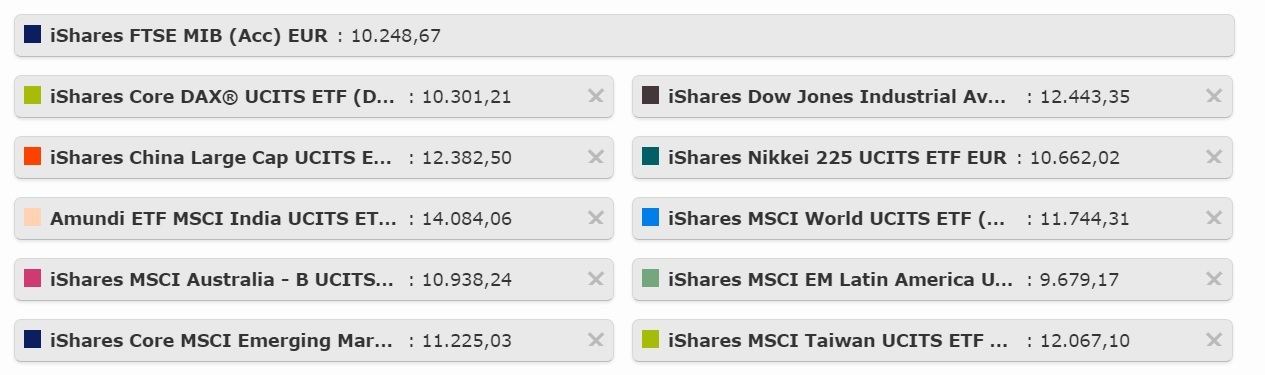The image size is (1265, 375).
Task: Remove Amundi ETF MSCI India entry
Action: point(596,218)
